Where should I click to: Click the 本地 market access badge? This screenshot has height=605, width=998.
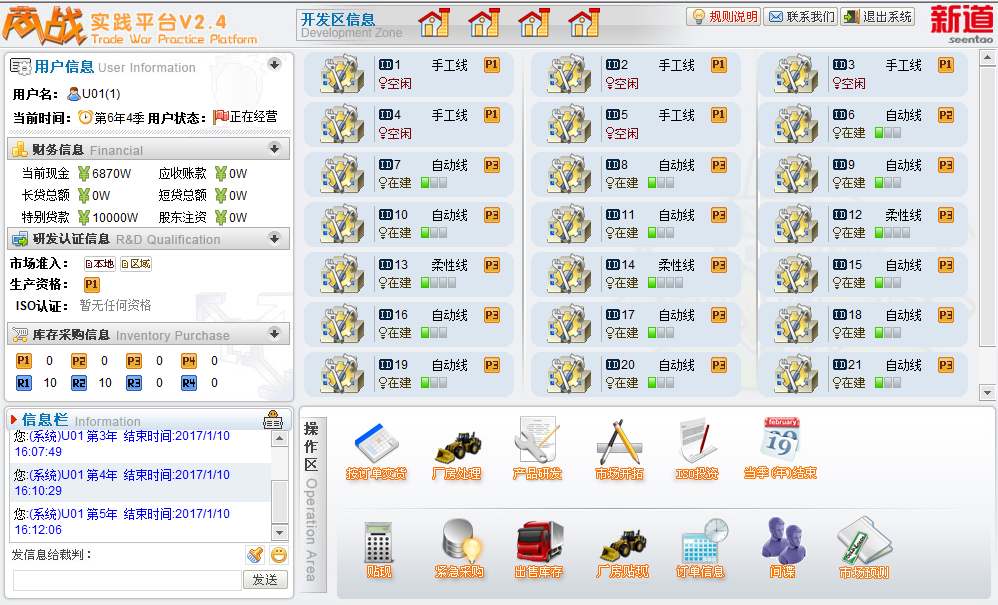pyautogui.click(x=100, y=263)
